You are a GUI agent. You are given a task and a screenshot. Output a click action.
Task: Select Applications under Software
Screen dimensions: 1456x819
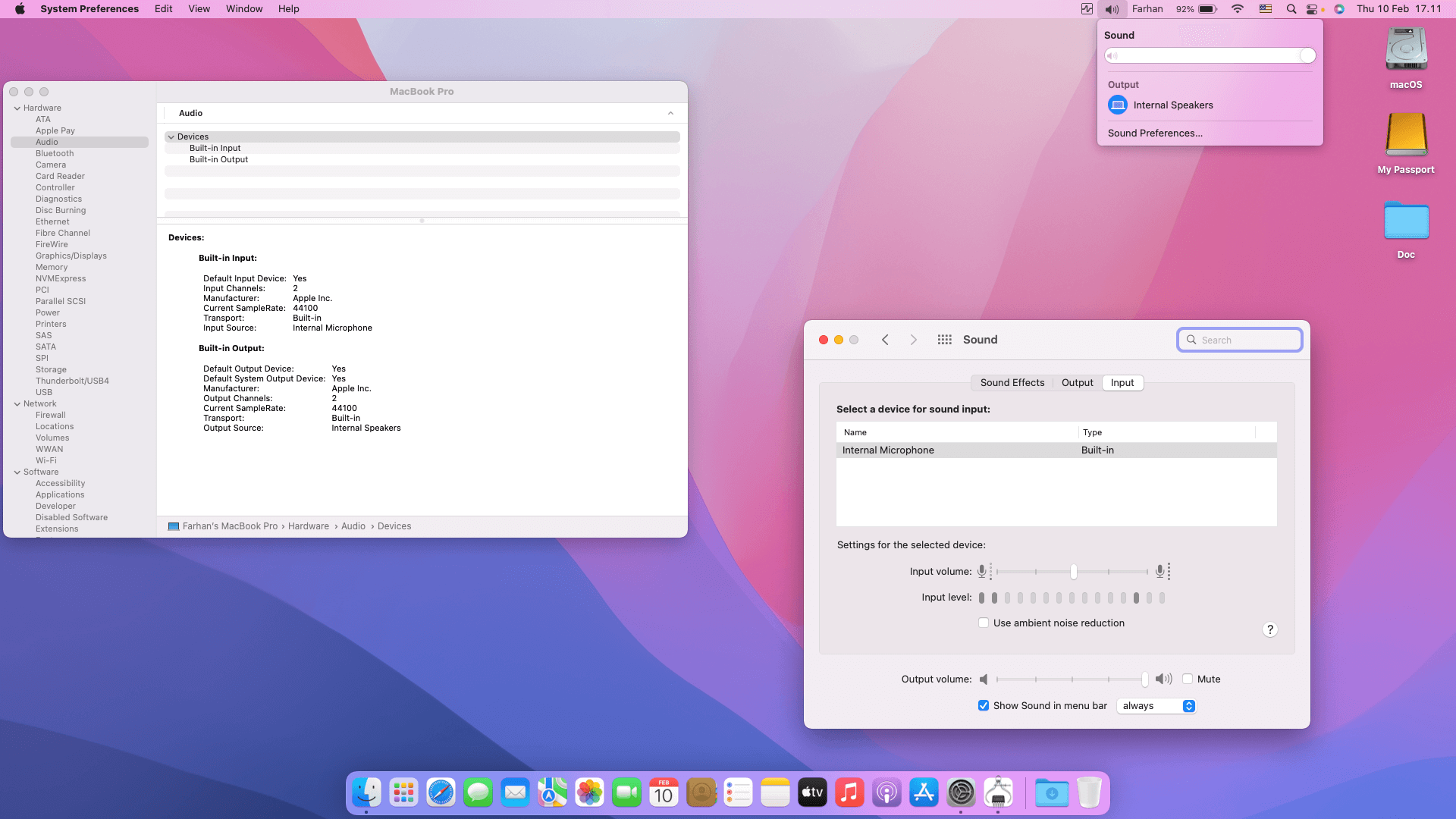60,495
